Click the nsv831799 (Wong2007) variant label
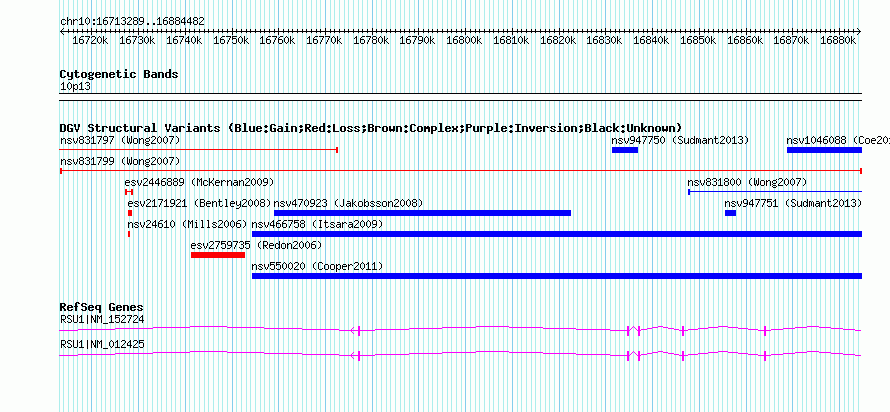This screenshot has height=412, width=890. click(120, 161)
